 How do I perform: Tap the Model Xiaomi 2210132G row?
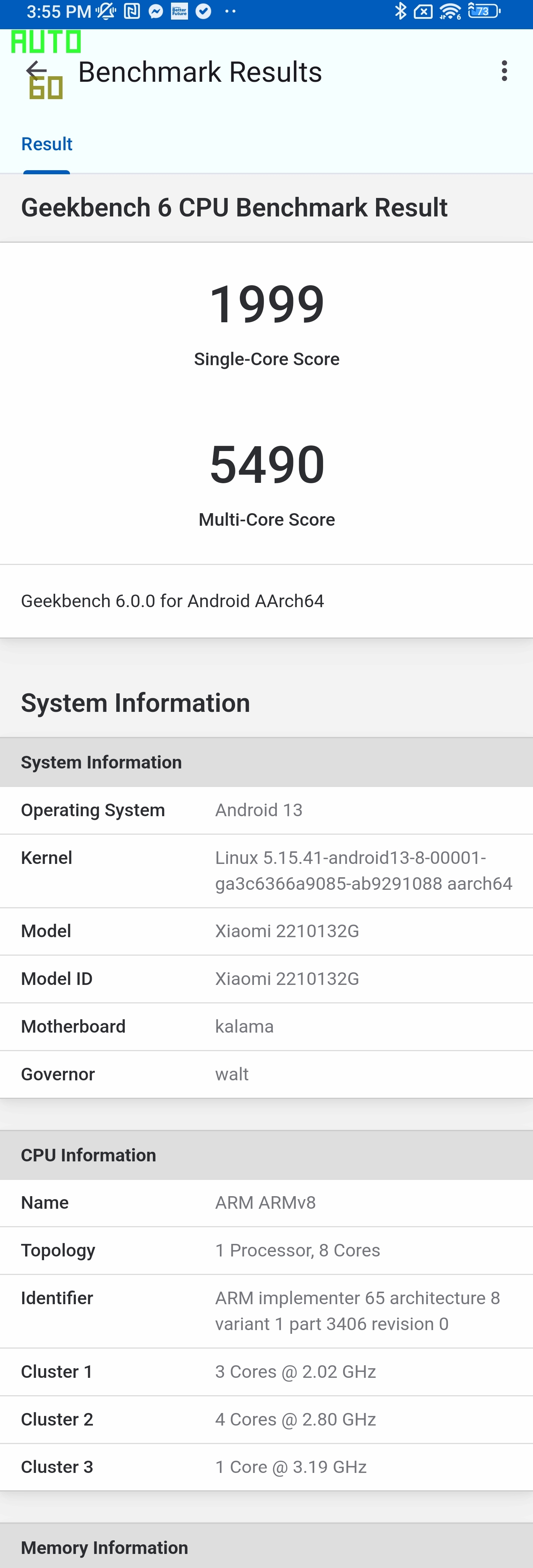(266, 931)
